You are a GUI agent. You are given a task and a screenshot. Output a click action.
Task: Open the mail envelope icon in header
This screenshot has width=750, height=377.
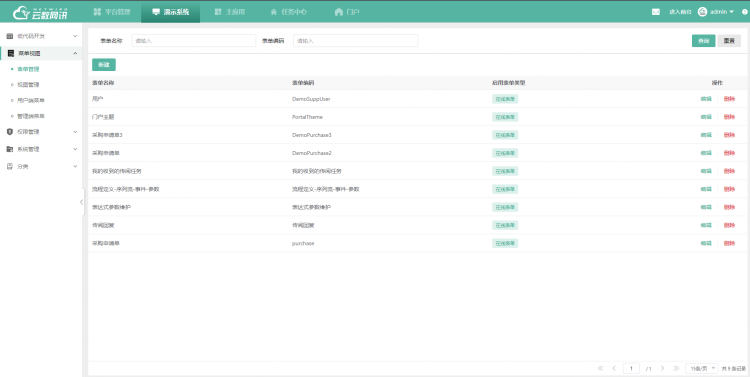click(656, 12)
